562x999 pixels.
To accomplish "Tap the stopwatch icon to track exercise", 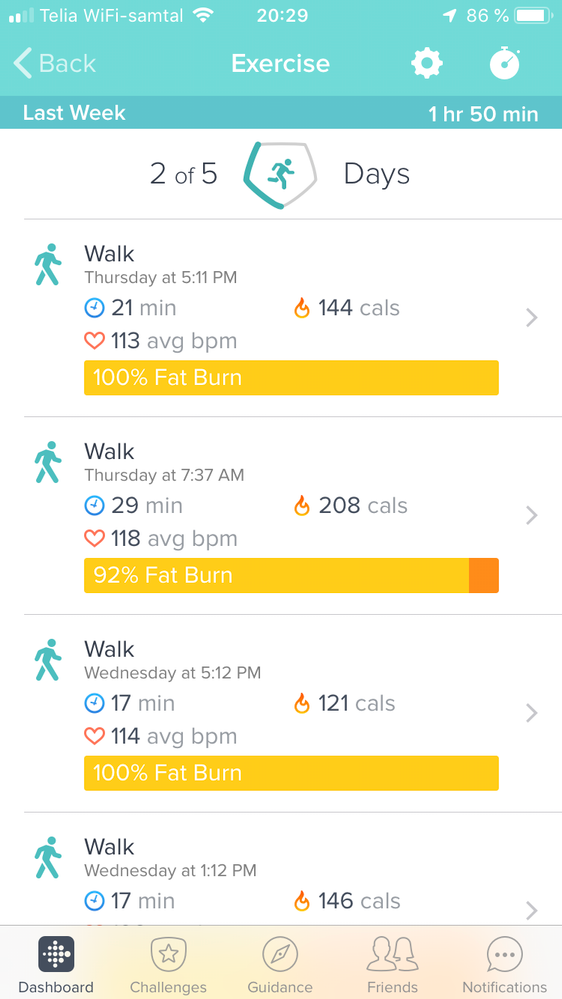I will point(505,63).
